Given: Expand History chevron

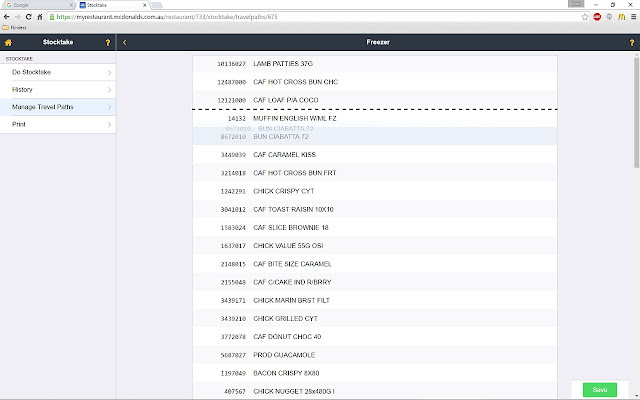Looking at the screenshot, I should pyautogui.click(x=109, y=90).
